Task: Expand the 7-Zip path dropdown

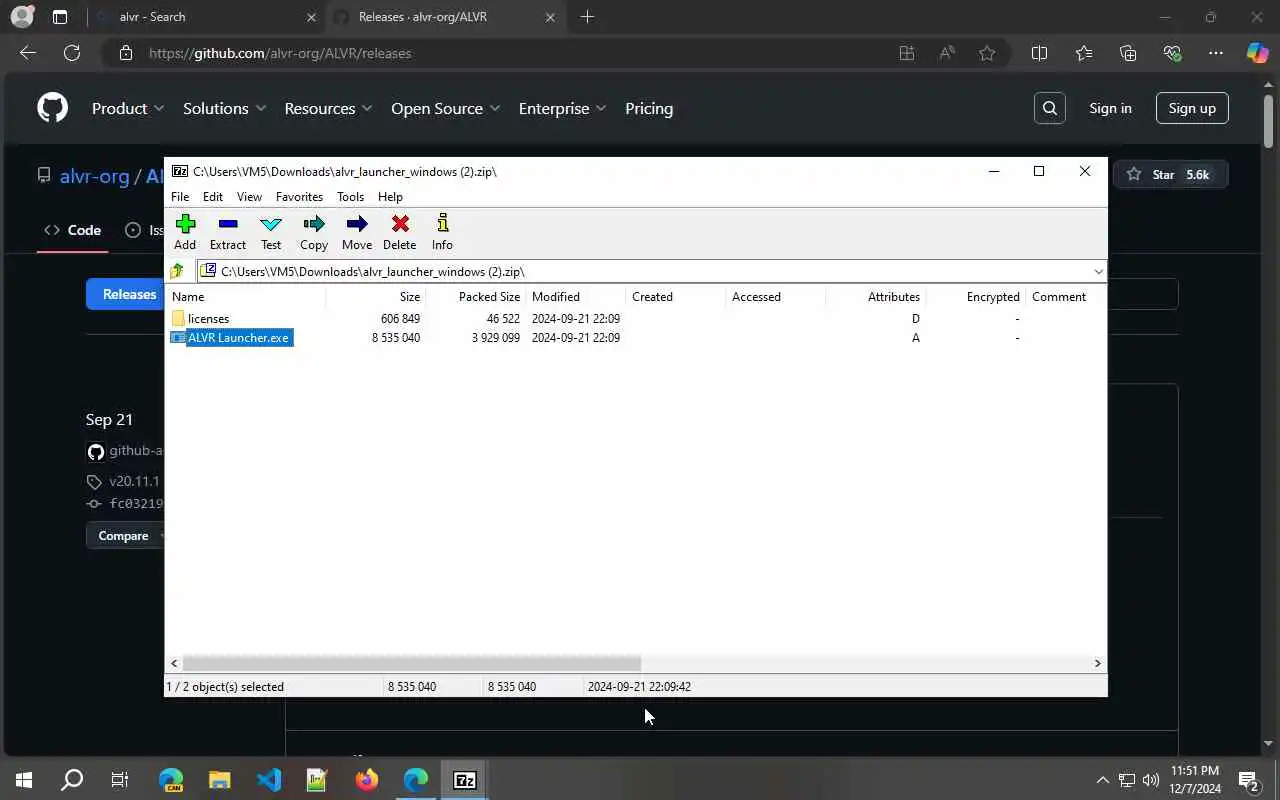Action: (1098, 271)
